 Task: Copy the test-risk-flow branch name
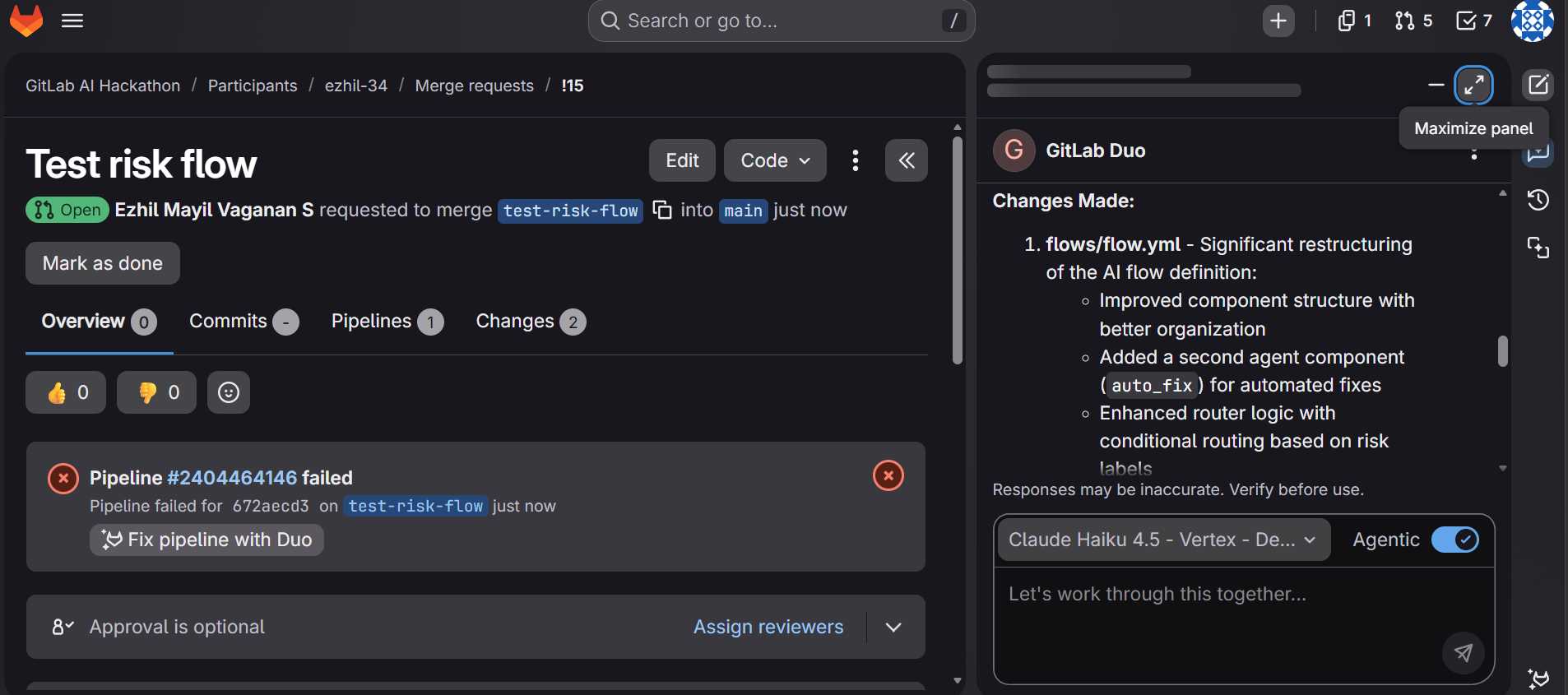click(x=662, y=210)
